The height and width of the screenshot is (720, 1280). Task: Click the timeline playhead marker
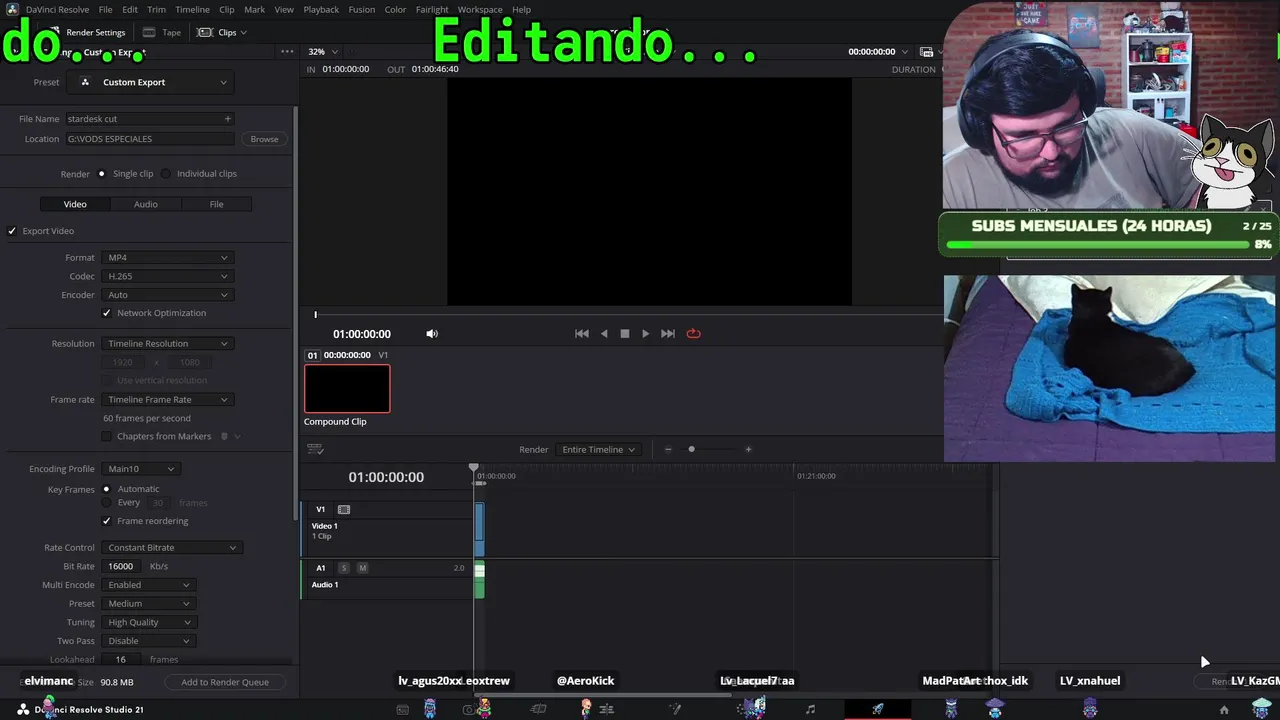[474, 468]
